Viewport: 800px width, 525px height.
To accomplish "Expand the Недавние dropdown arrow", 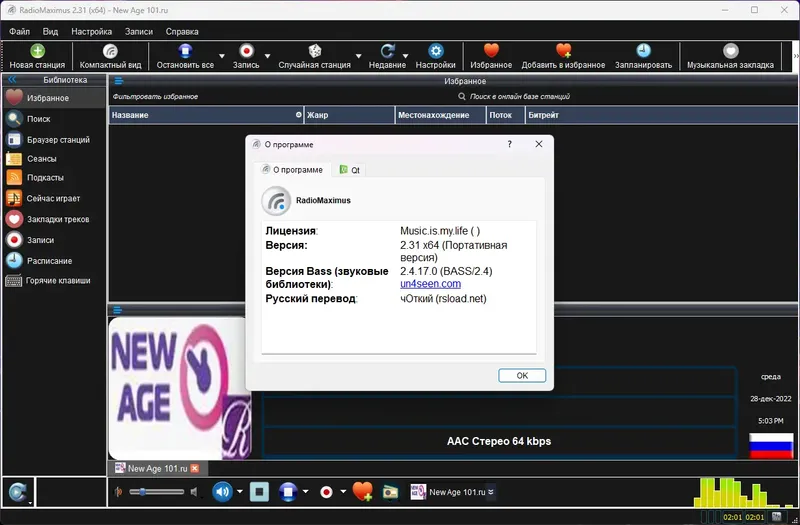I will click(405, 56).
